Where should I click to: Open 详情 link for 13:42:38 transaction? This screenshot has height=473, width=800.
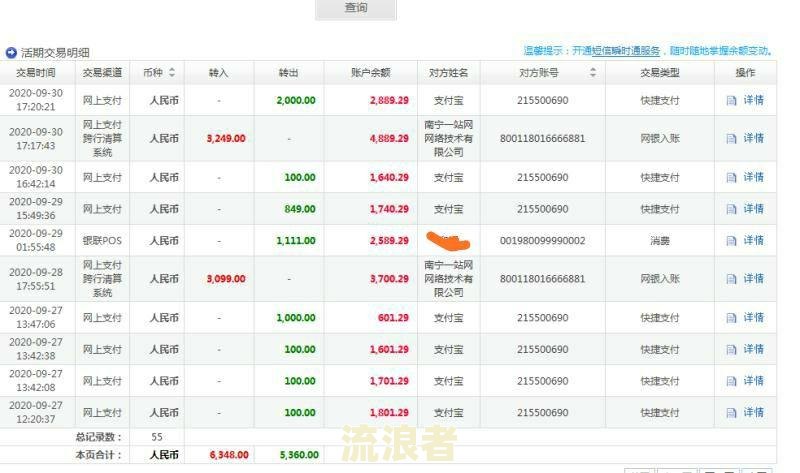pyautogui.click(x=754, y=349)
